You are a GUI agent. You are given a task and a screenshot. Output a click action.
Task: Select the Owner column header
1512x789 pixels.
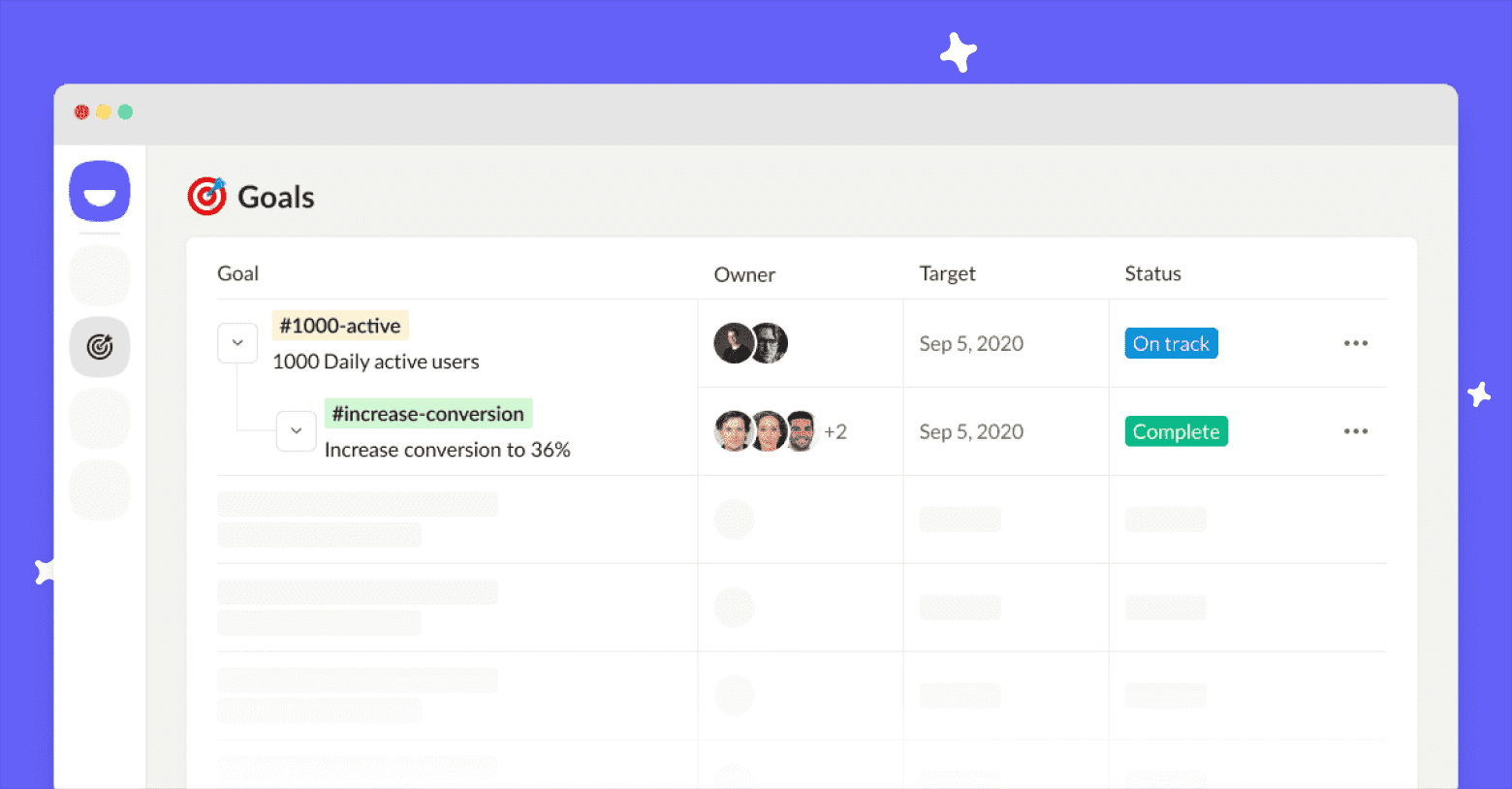pos(744,274)
